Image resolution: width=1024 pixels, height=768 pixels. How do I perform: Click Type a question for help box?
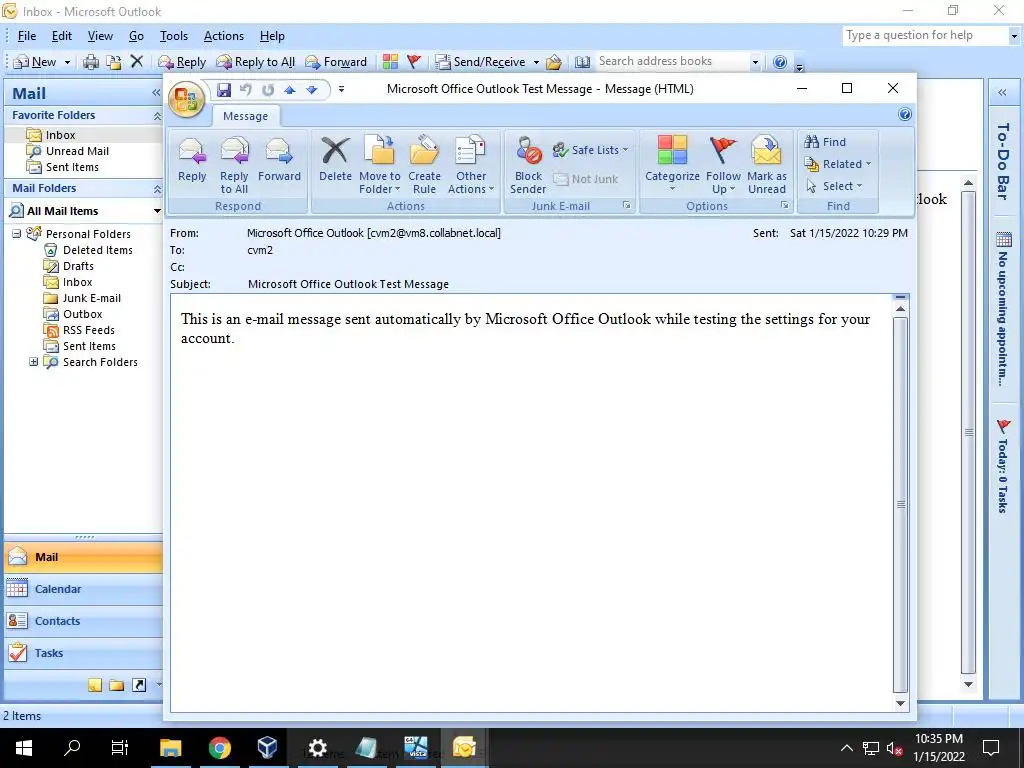(x=925, y=35)
